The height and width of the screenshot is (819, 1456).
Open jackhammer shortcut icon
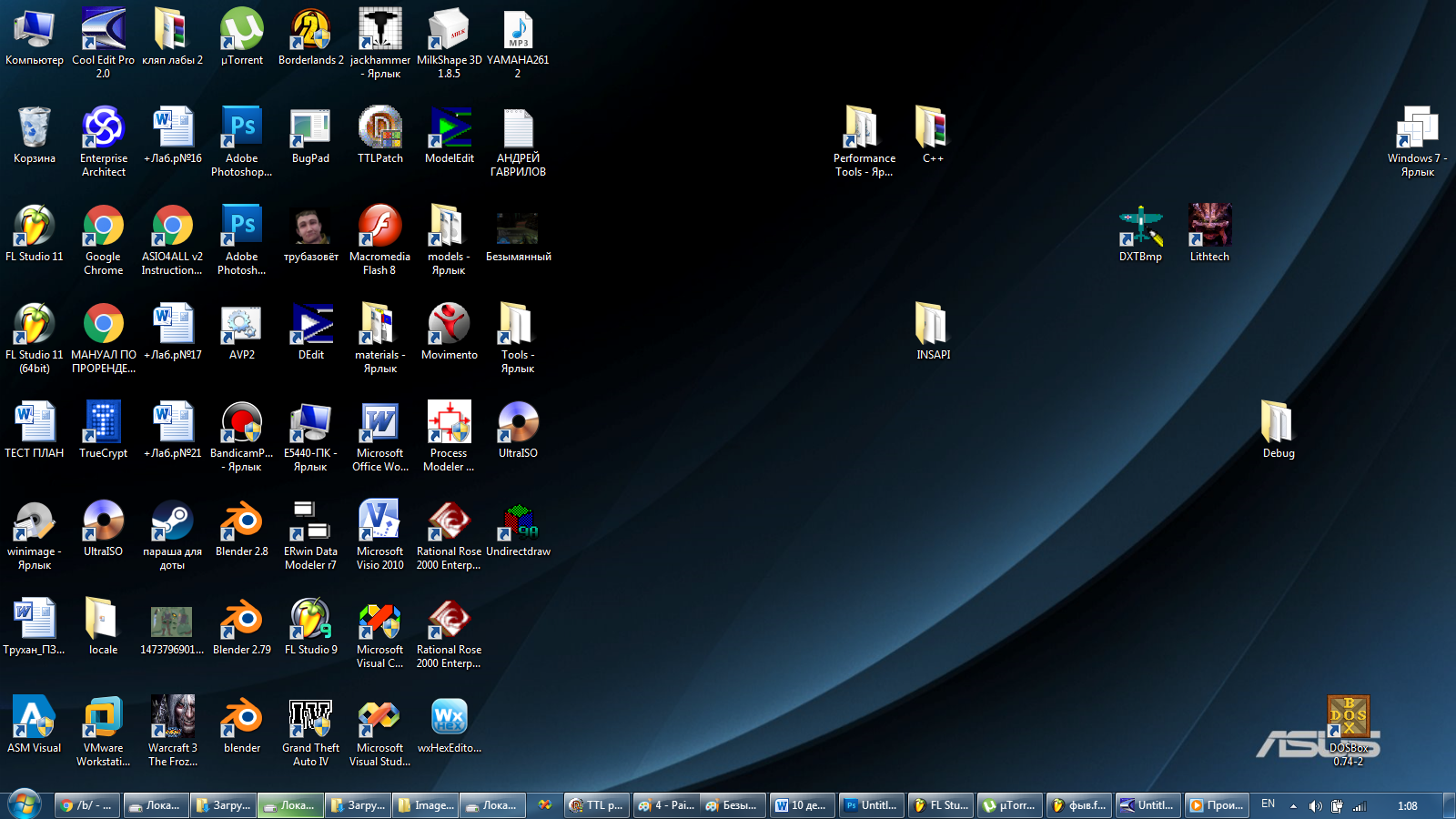(380, 42)
